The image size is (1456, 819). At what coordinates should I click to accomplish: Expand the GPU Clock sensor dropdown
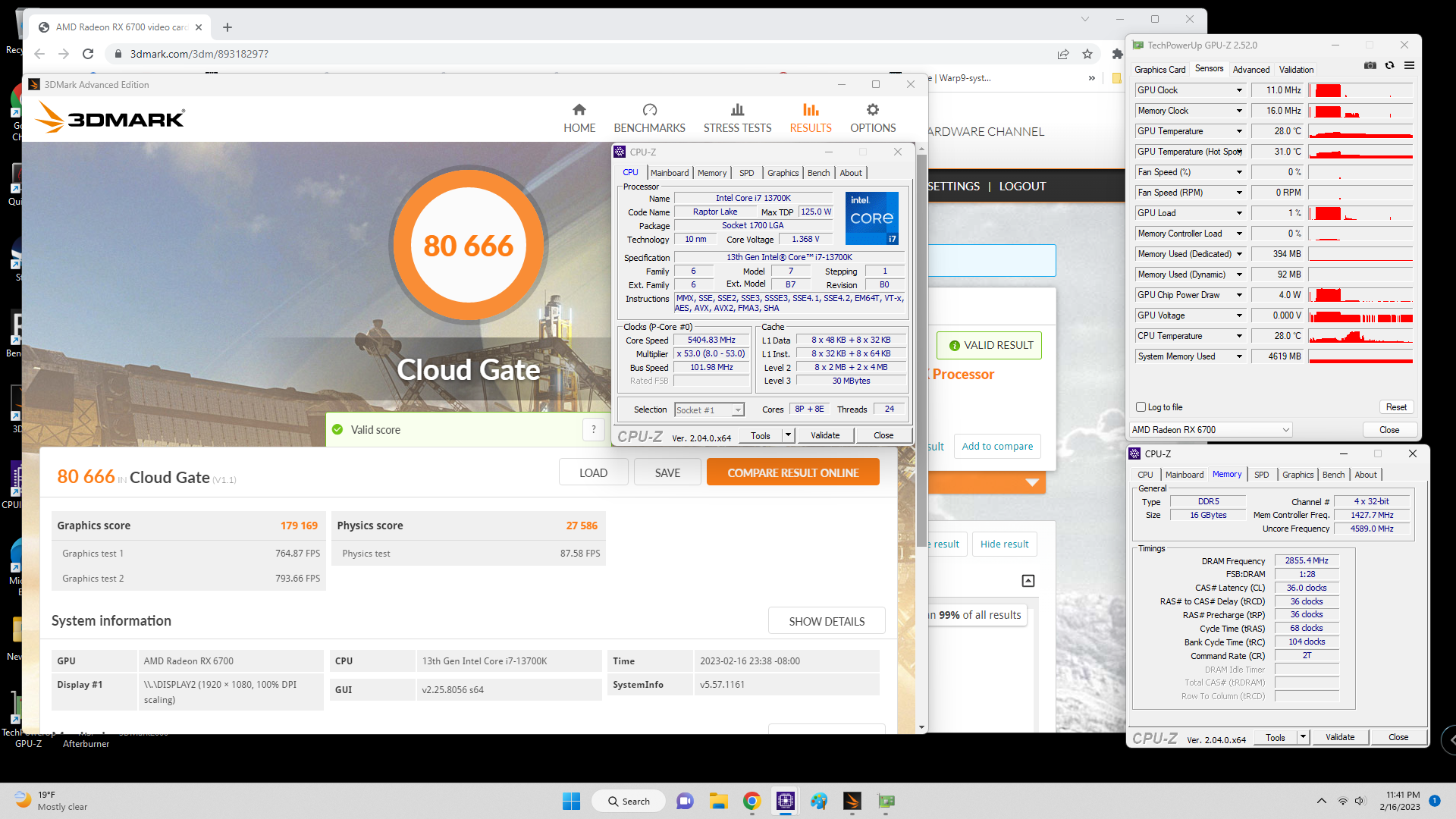[x=1239, y=90]
